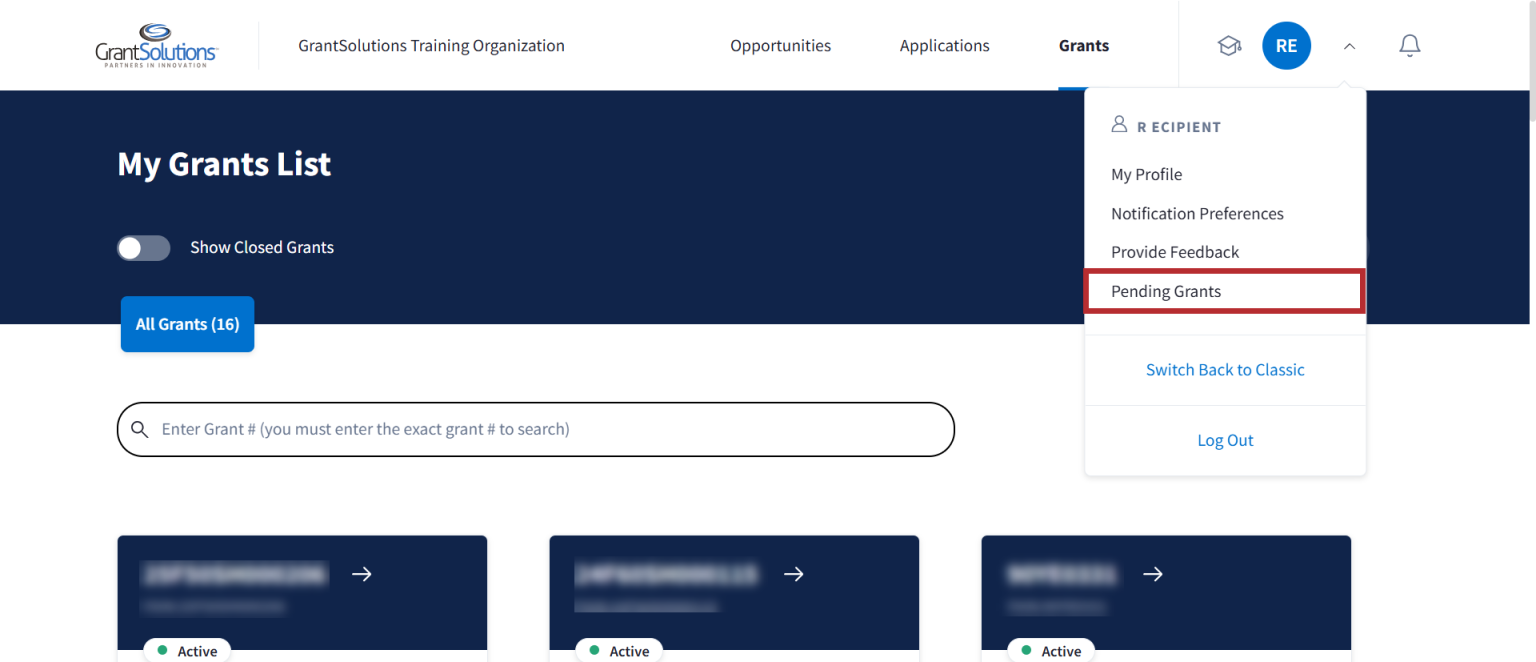
Task: Select the Grants navigation item
Action: coord(1084,46)
